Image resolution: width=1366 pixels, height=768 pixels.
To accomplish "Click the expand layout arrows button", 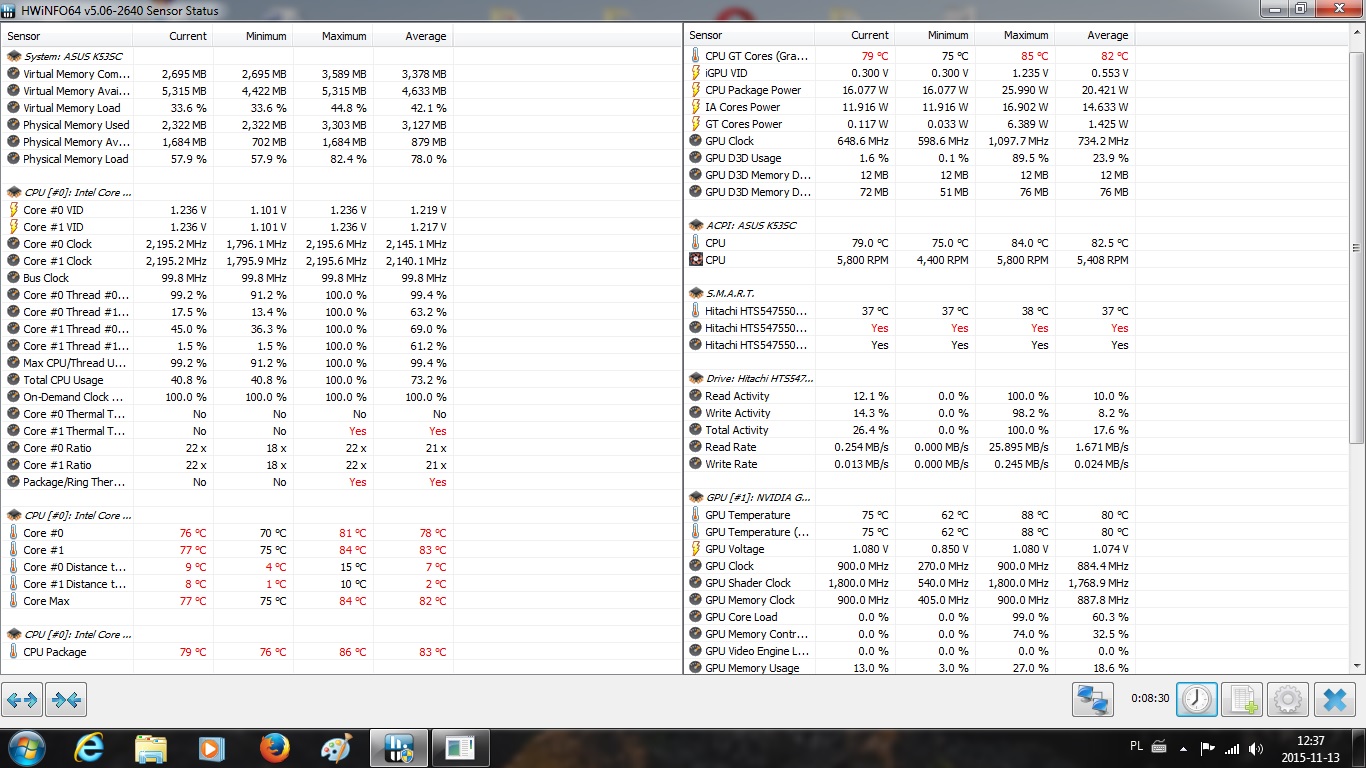I will 22,700.
